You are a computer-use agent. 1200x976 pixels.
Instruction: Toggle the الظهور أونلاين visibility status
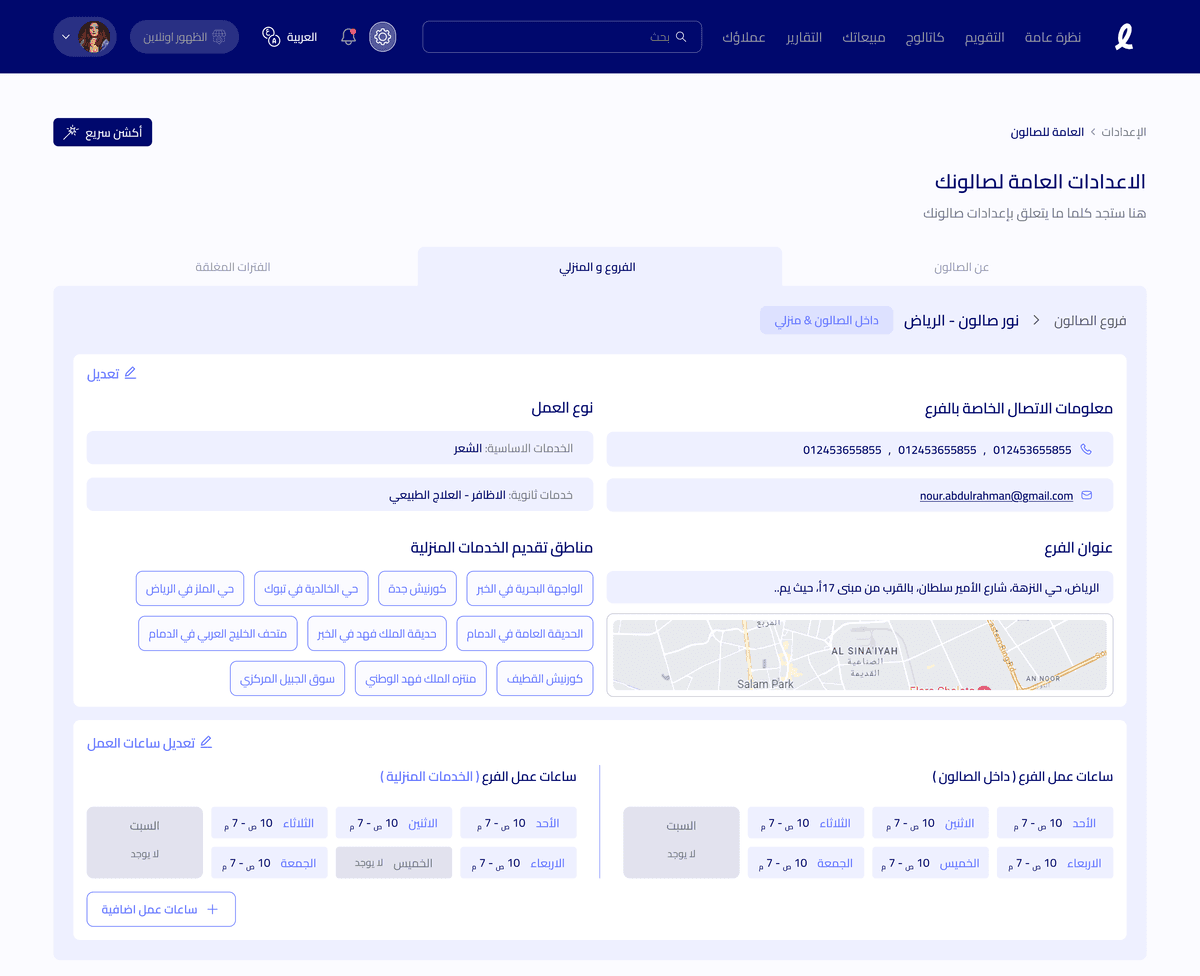(184, 35)
